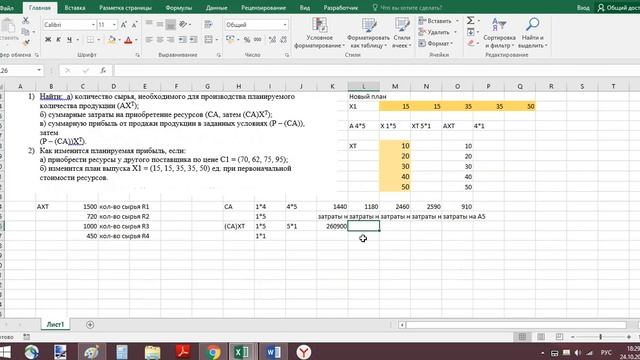Toggle Wrap Text
This screenshot has width=640, height=360.
(x=209, y=24)
